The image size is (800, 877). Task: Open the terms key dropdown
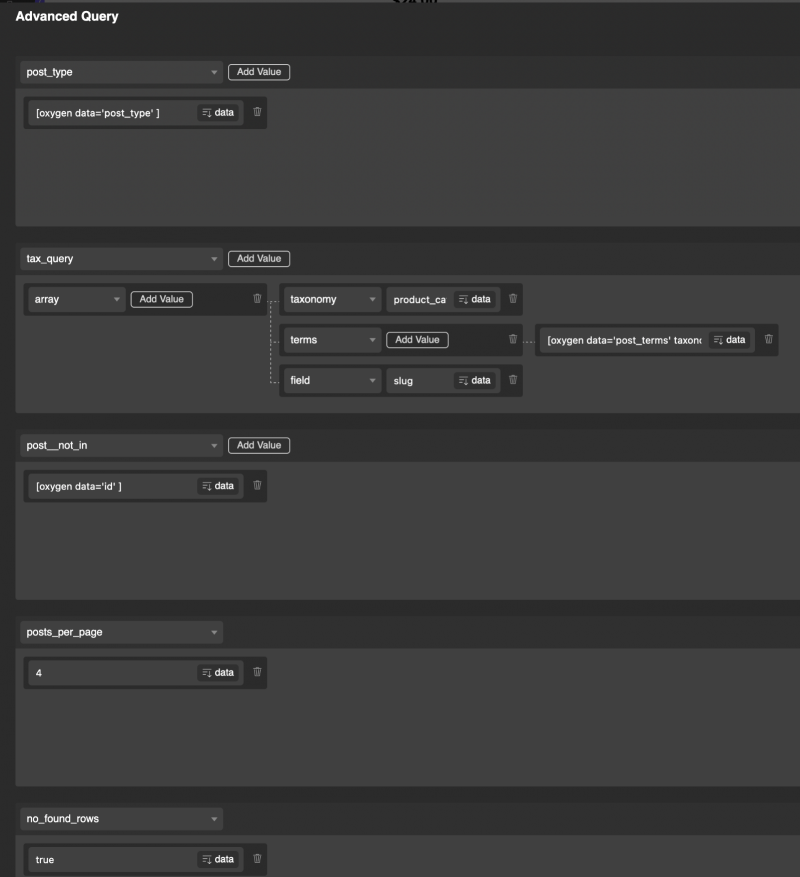330,340
